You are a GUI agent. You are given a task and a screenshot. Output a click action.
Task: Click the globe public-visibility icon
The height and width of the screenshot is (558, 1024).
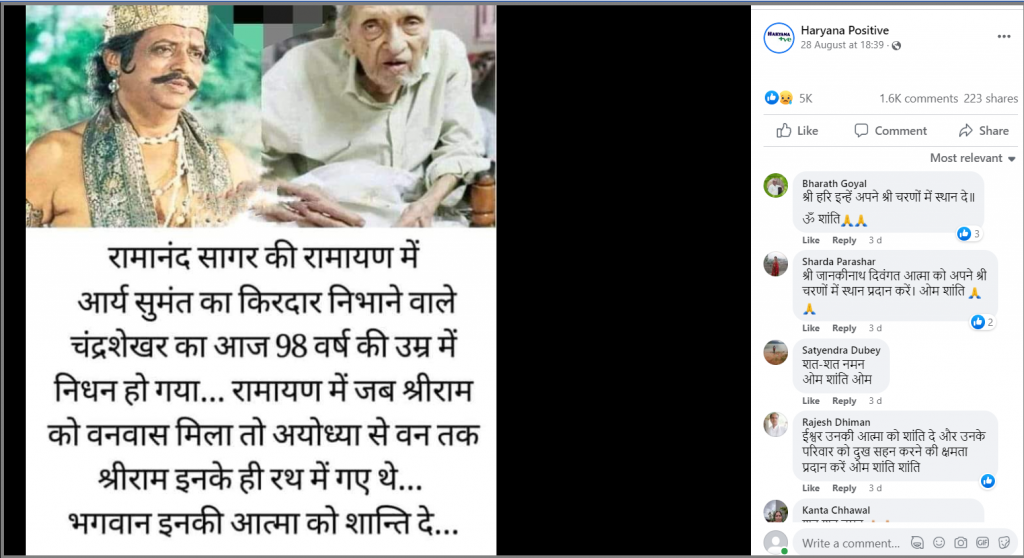point(896,46)
